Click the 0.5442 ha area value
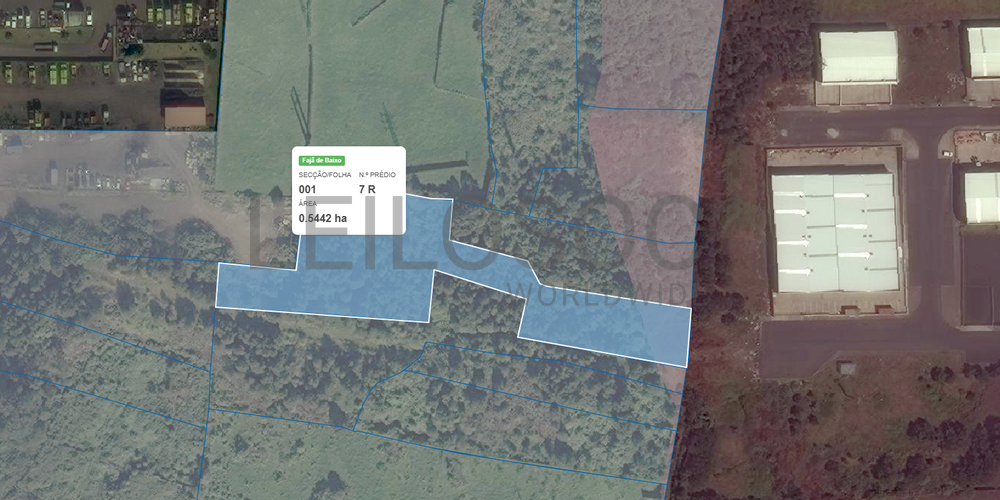 tap(323, 218)
